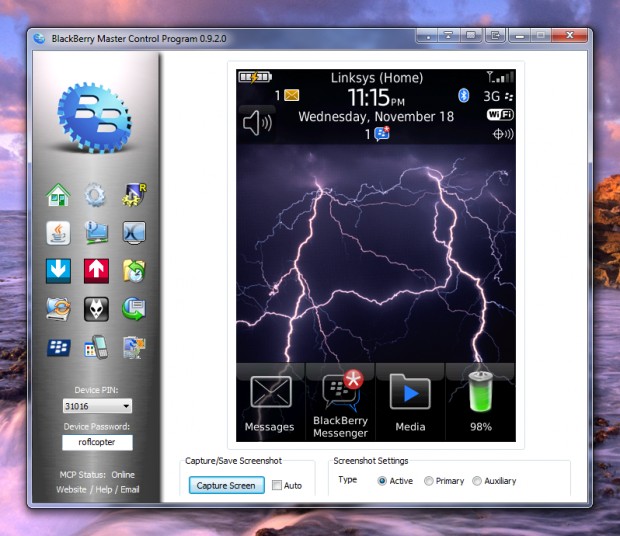The image size is (620, 536).
Task: Tap Wednesday, November 18 date text
Action: click(x=376, y=117)
